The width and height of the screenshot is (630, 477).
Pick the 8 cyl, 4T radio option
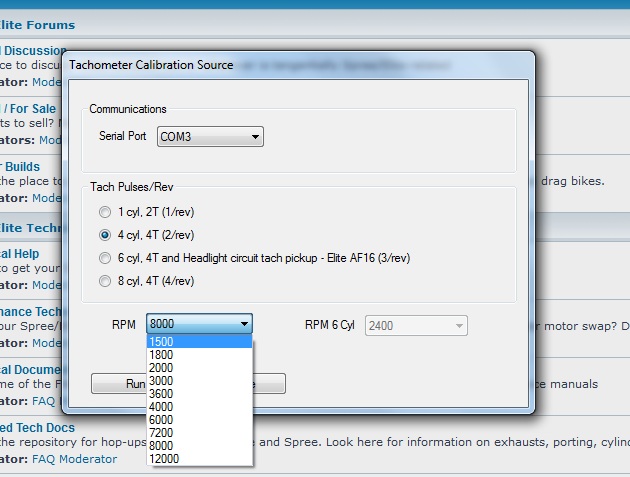tap(105, 282)
